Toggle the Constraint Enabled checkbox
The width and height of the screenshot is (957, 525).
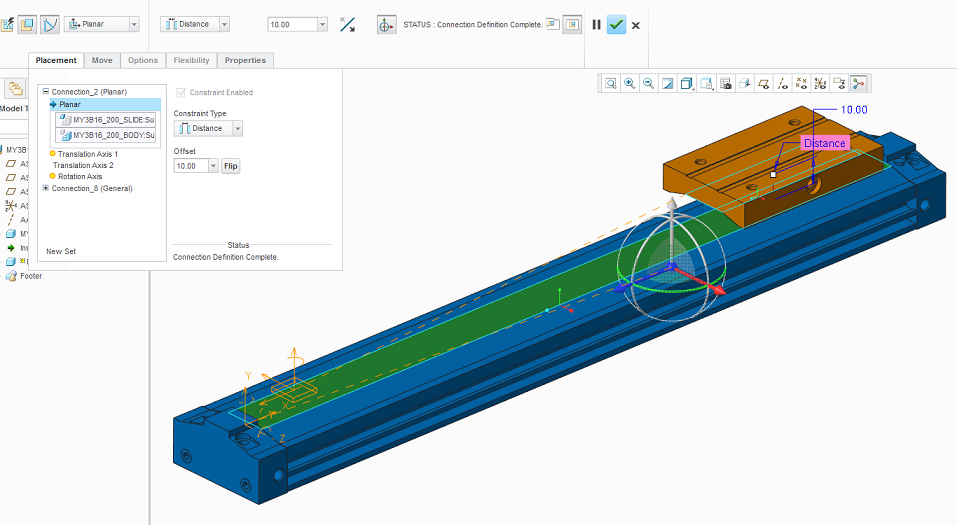(x=181, y=93)
